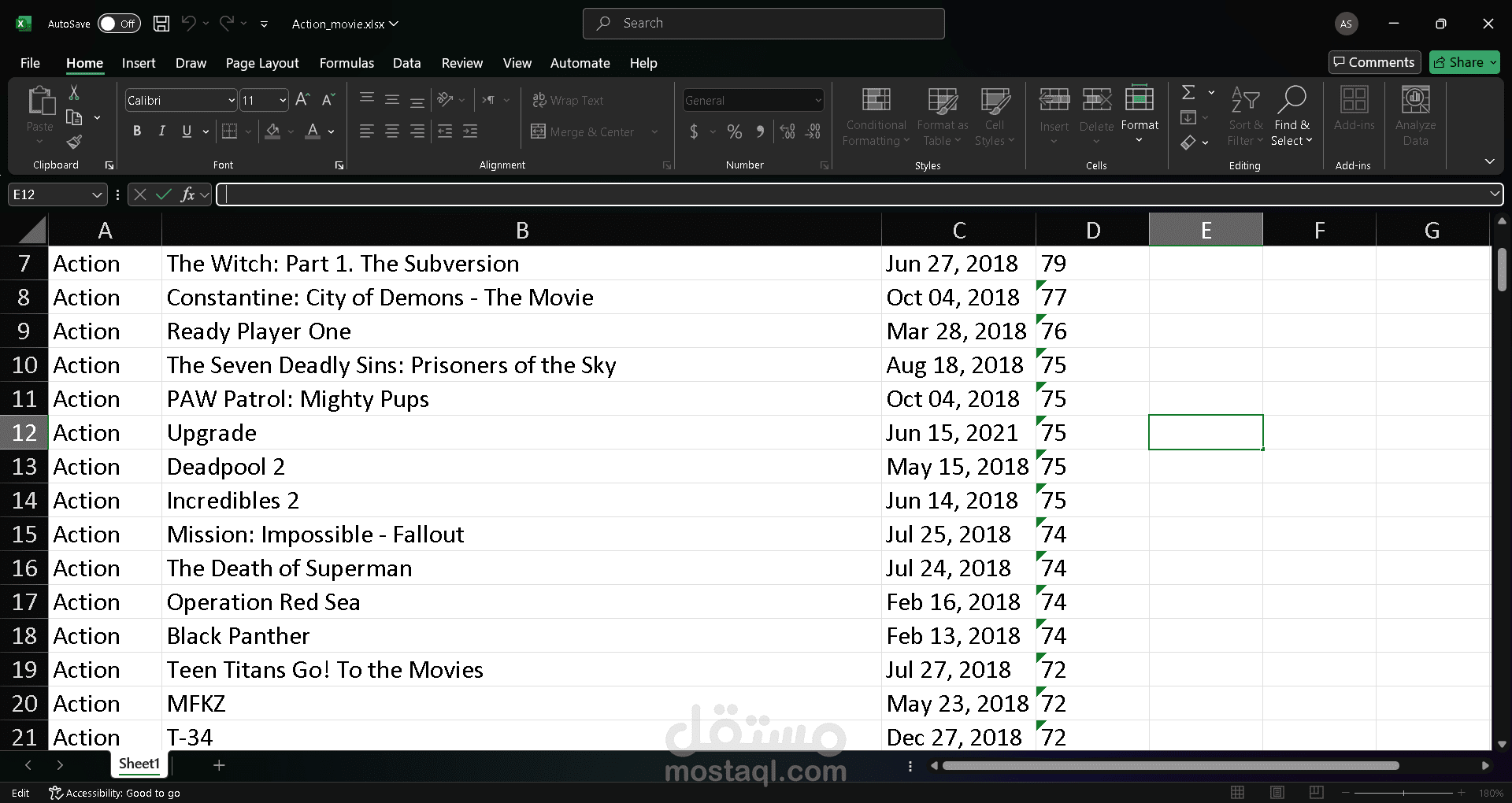Click the Increase Font Size icon
Image resolution: width=1512 pixels, height=803 pixels.
302,100
